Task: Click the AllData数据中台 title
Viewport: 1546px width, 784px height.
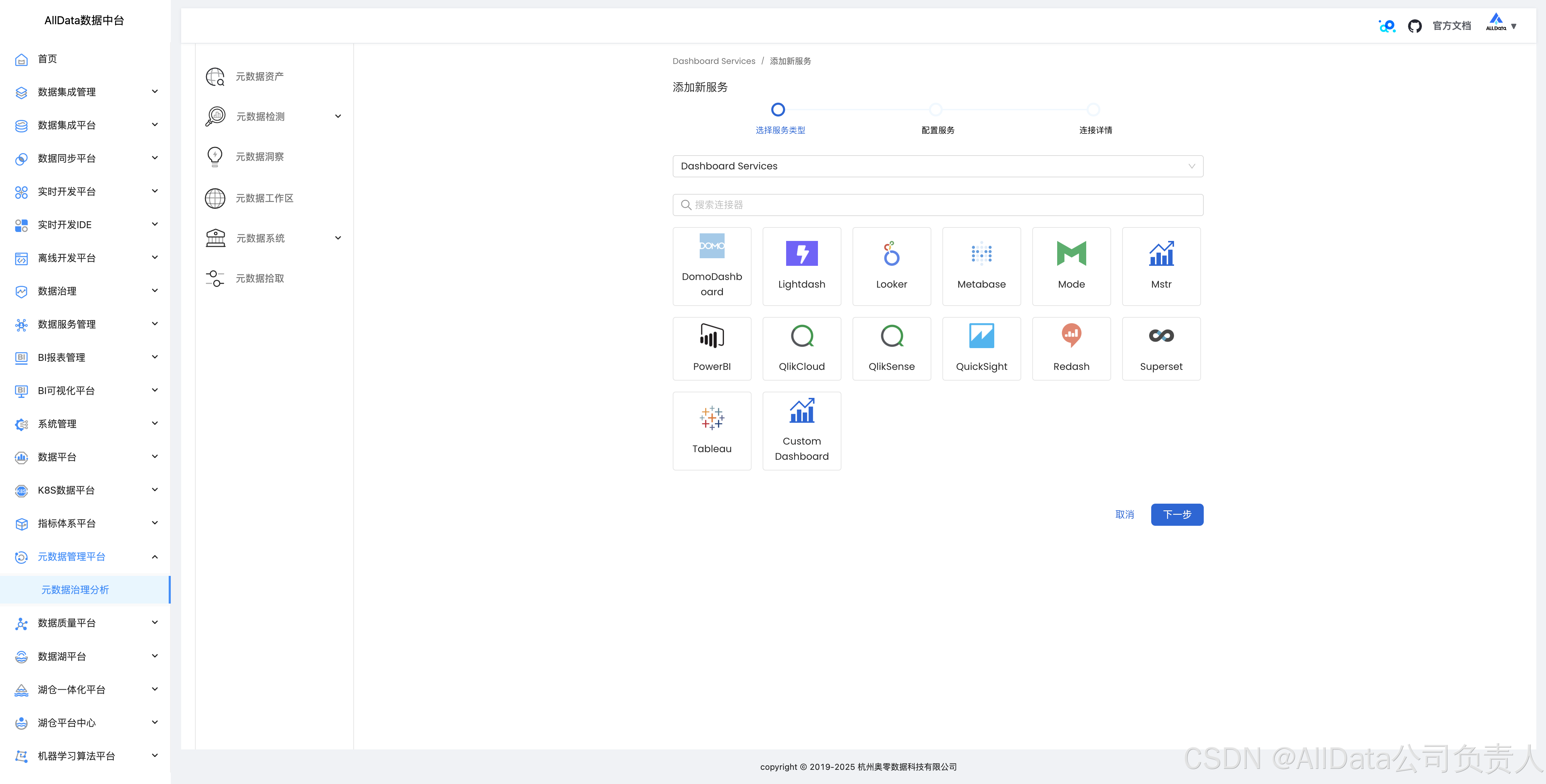Action: point(85,20)
